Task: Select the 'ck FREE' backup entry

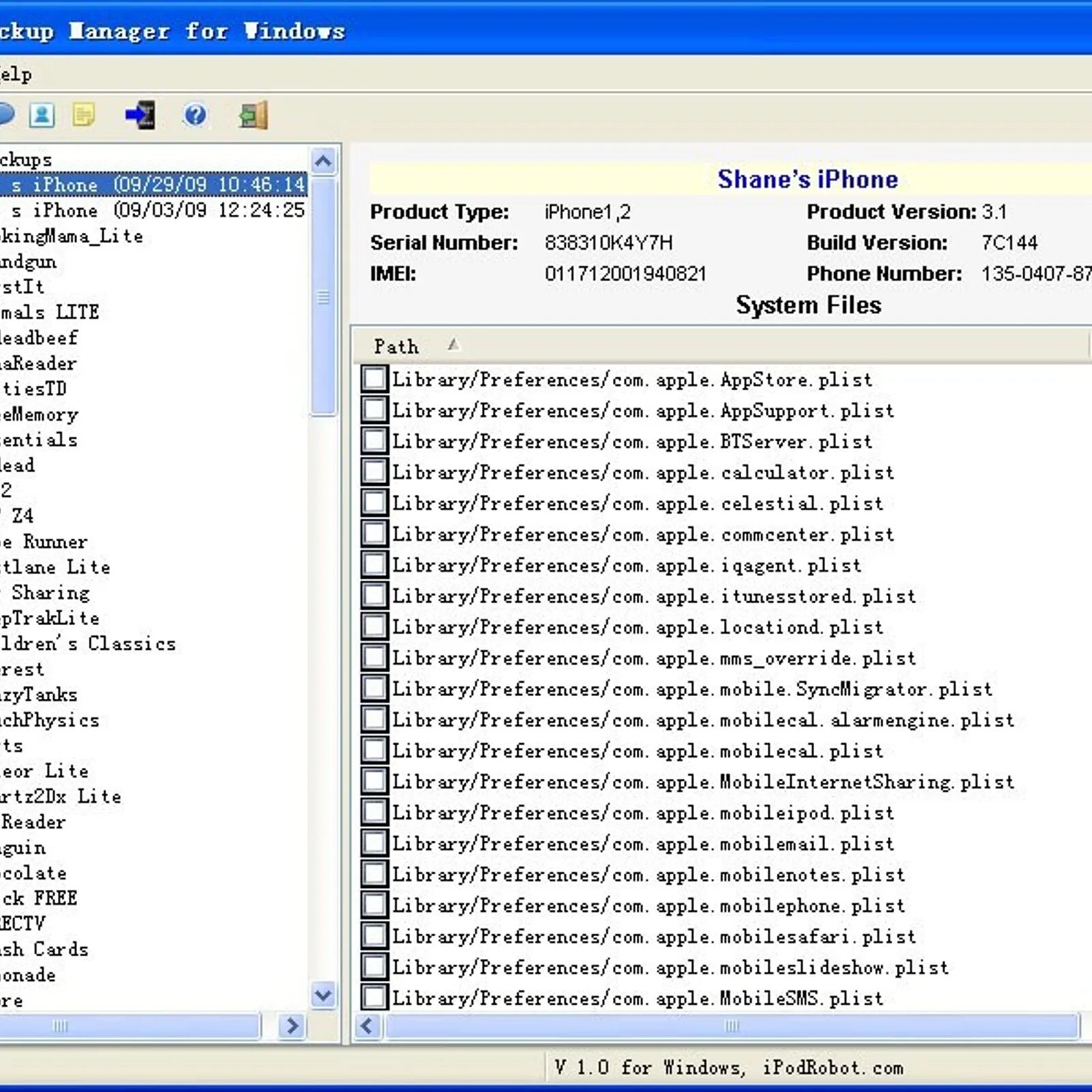Action: [39, 897]
